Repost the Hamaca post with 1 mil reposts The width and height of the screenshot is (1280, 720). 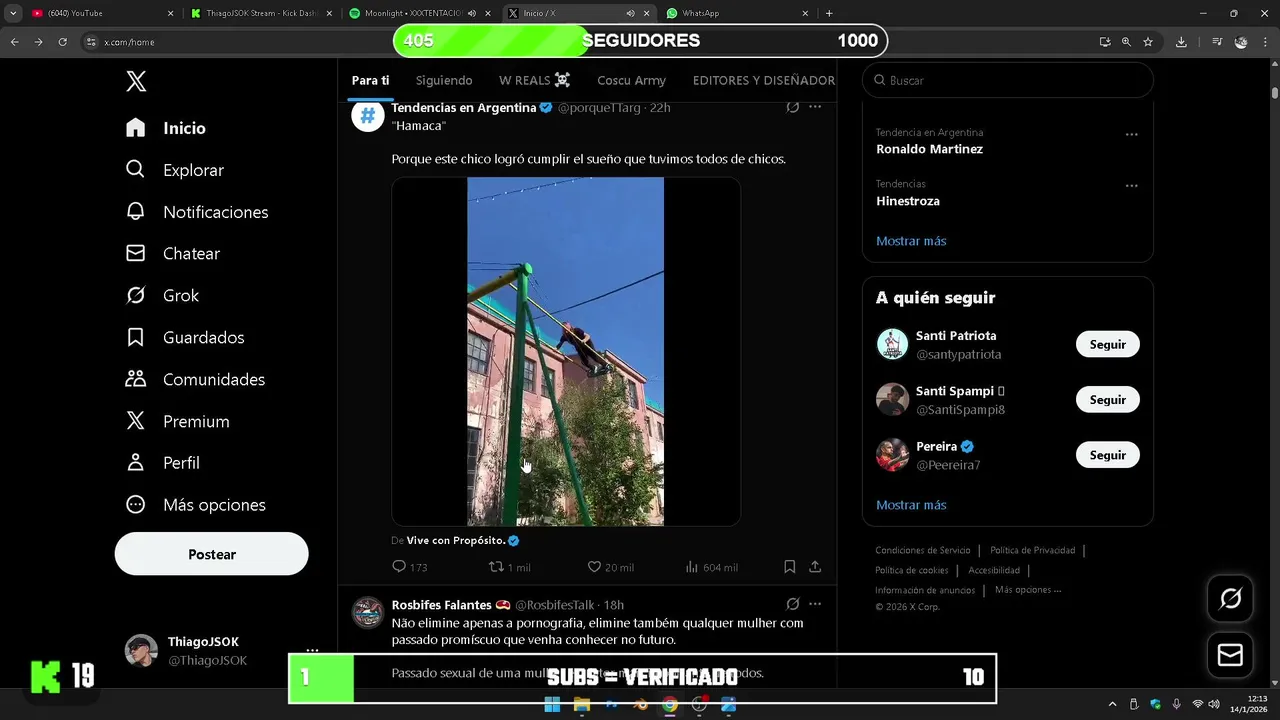509,567
